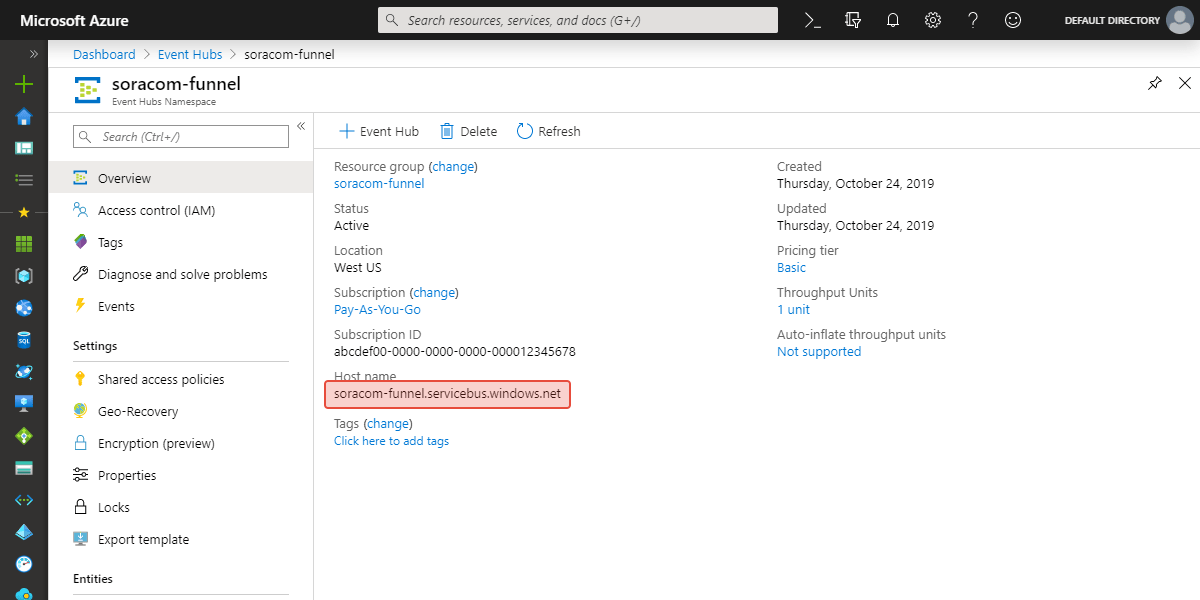Viewport: 1200px width, 600px height.
Task: Open the Pay-As-You-Go subscription
Action: click(378, 309)
